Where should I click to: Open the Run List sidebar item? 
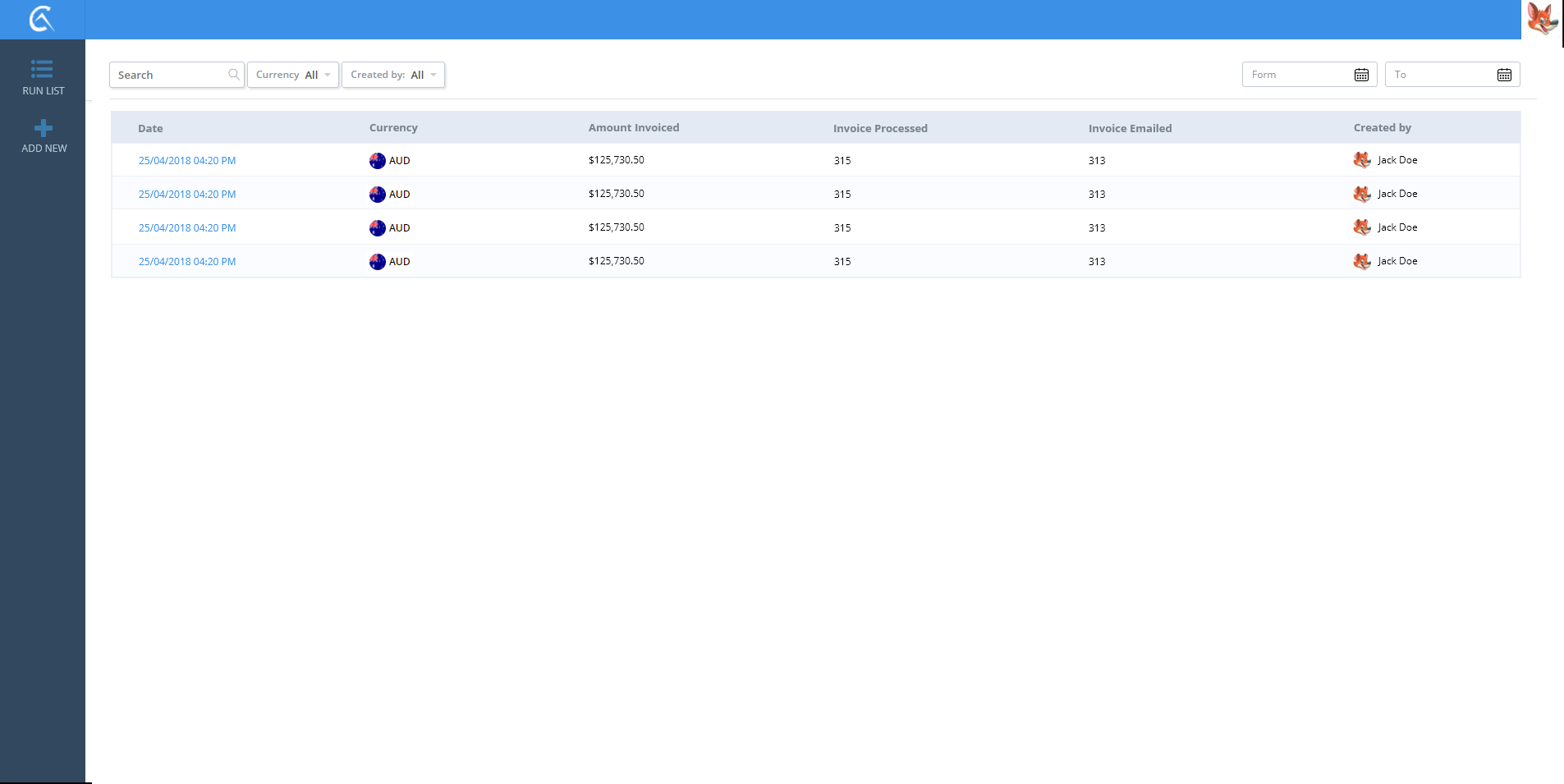(43, 77)
